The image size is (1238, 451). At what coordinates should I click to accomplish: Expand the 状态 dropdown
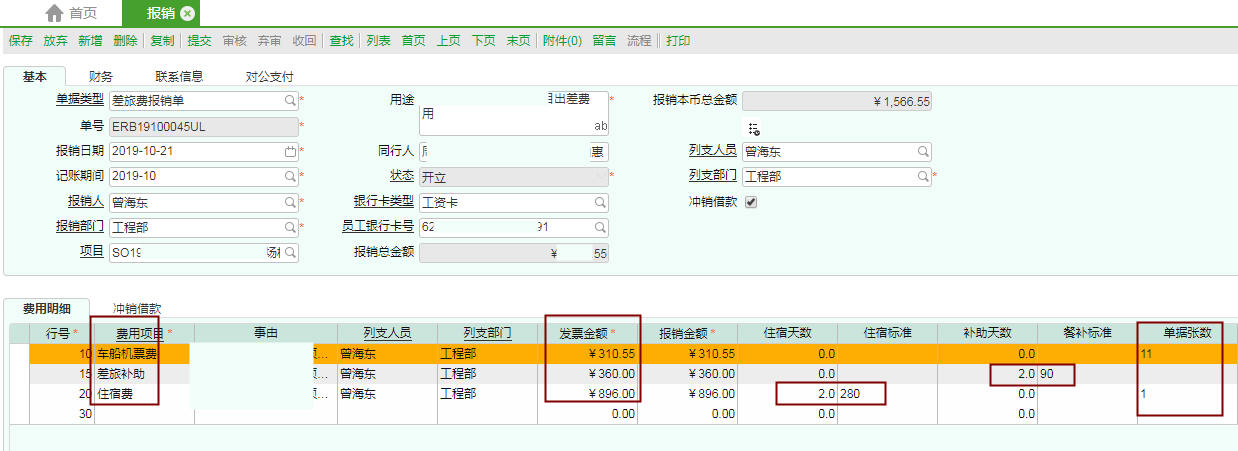(600, 177)
